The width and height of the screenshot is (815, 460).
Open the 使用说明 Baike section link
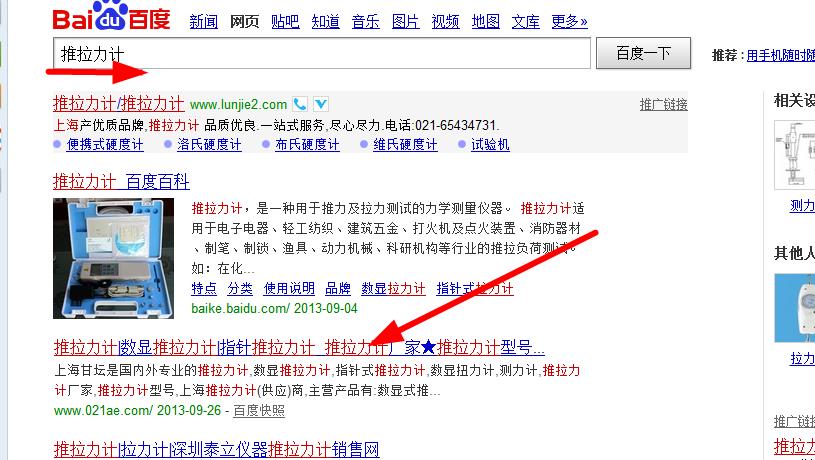point(289,288)
